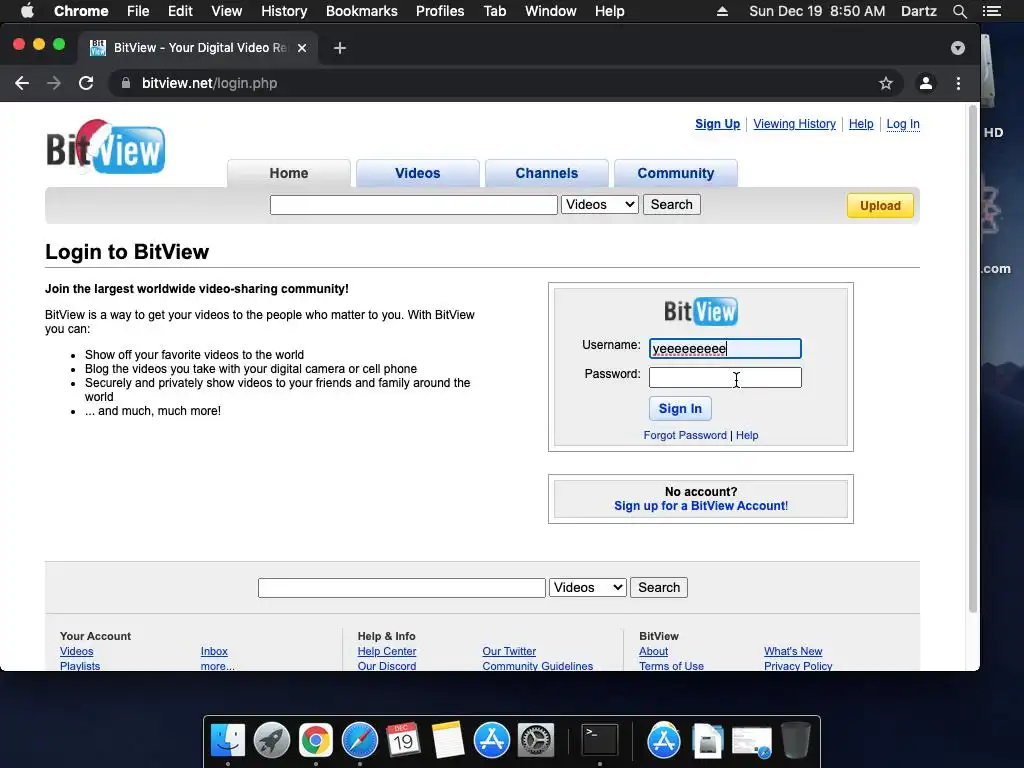Image resolution: width=1024 pixels, height=768 pixels.
Task: Click the browser forward arrow
Action: pyautogui.click(x=54, y=83)
